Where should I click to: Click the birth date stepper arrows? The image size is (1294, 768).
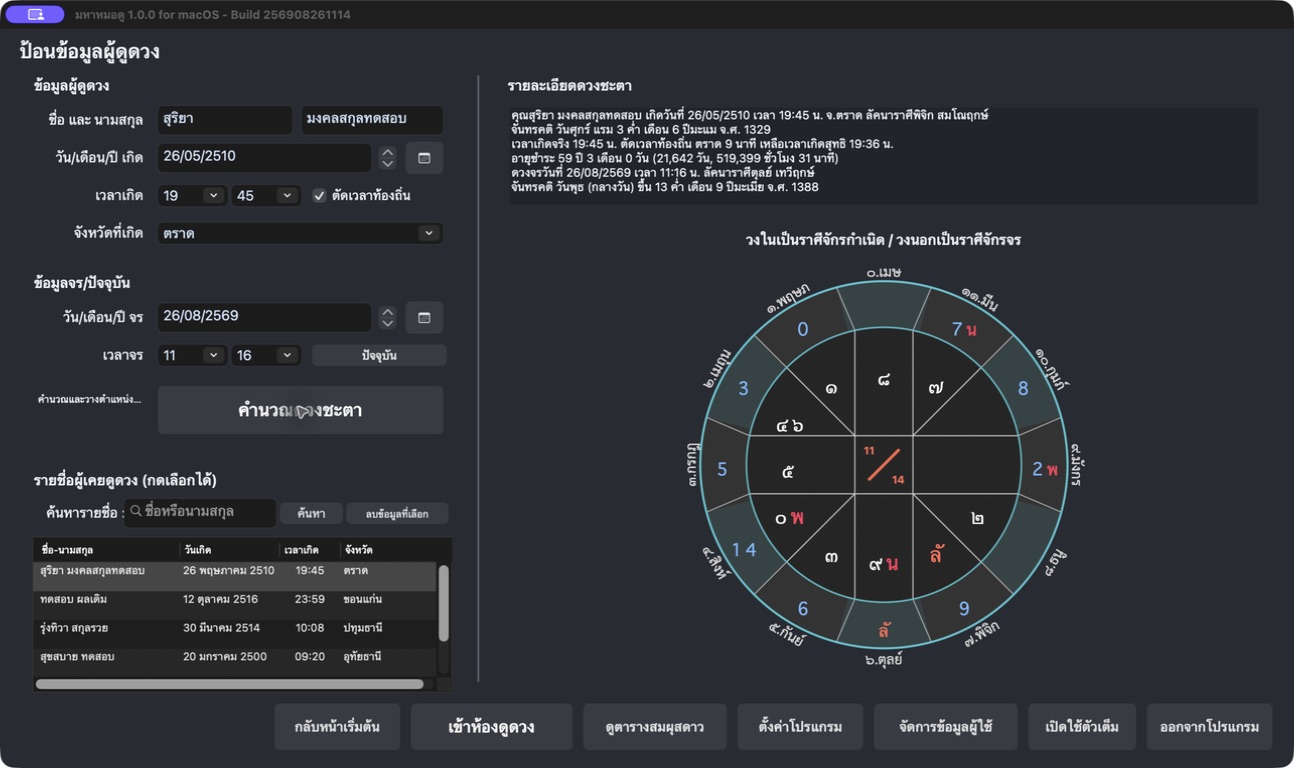(387, 158)
